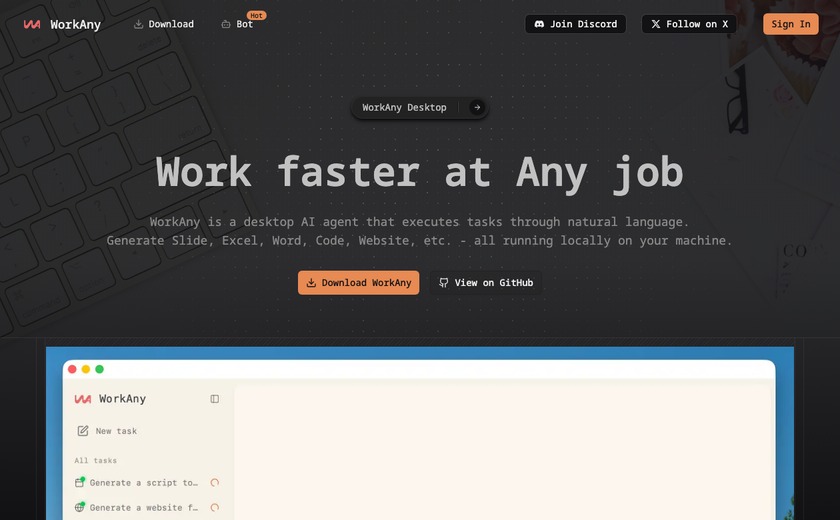
Task: Click the All tasks section label
Action: pos(95,461)
